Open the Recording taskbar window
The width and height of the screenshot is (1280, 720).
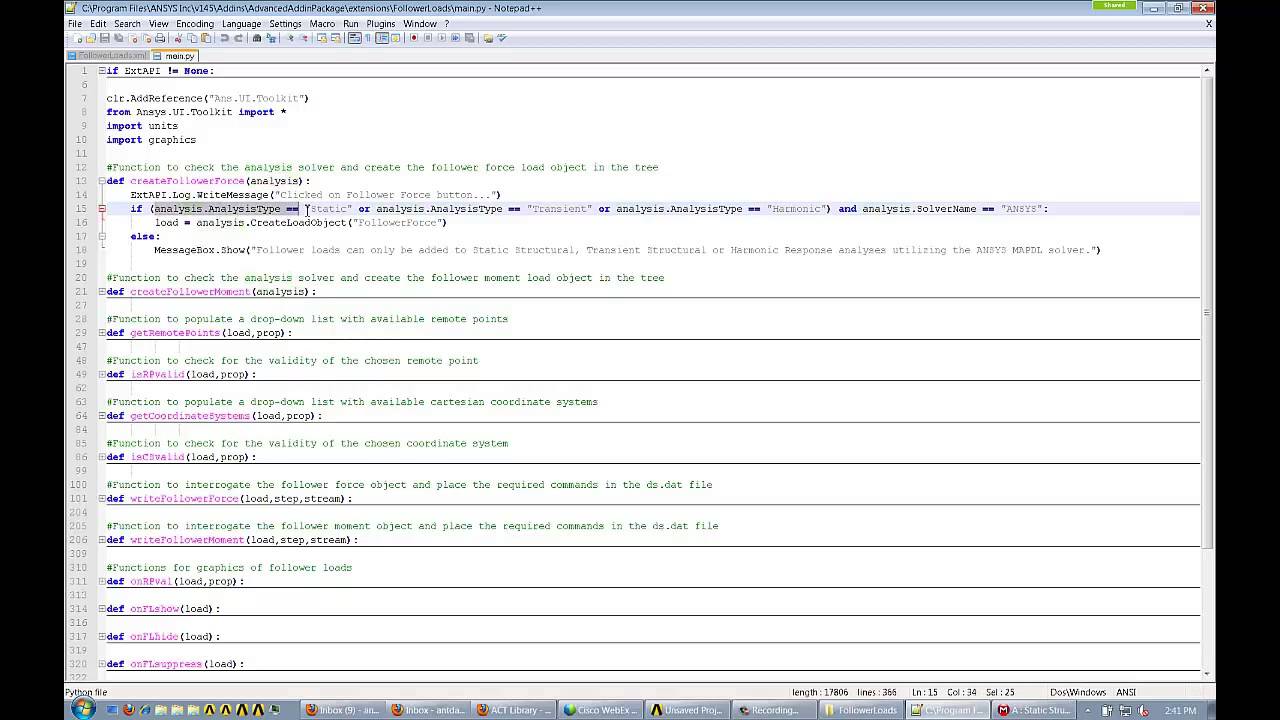tap(775, 710)
